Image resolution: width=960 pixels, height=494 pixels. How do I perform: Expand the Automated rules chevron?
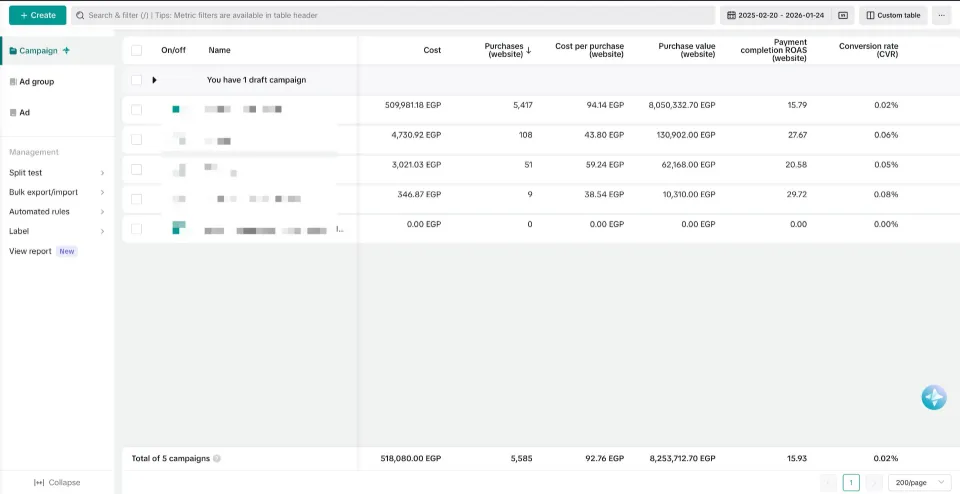point(102,212)
